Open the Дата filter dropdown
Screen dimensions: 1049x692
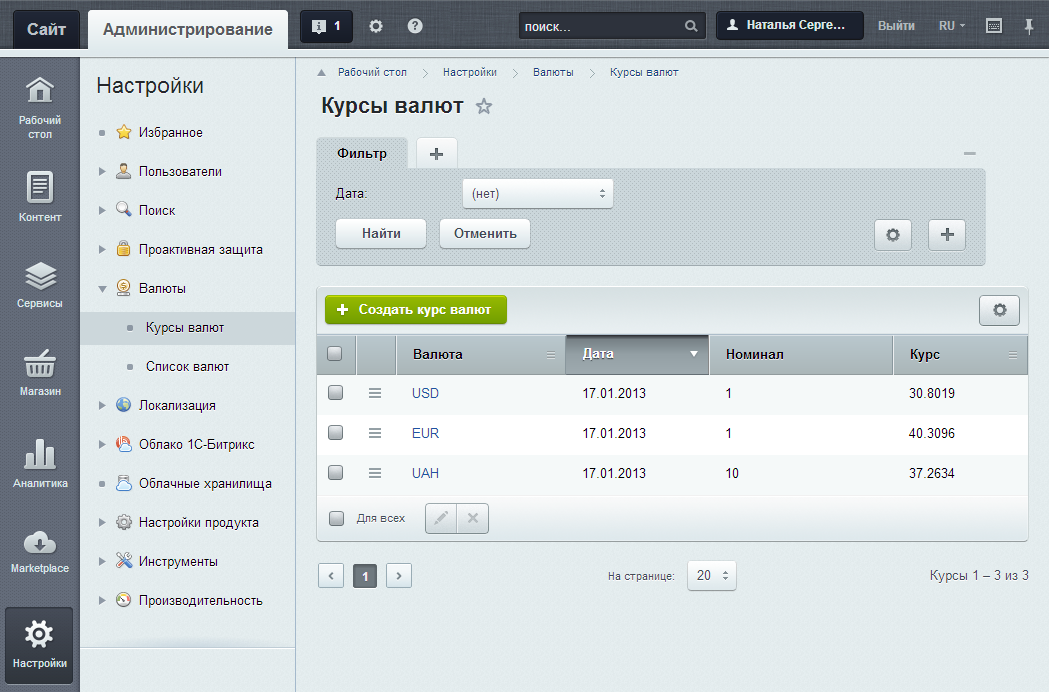(x=537, y=194)
